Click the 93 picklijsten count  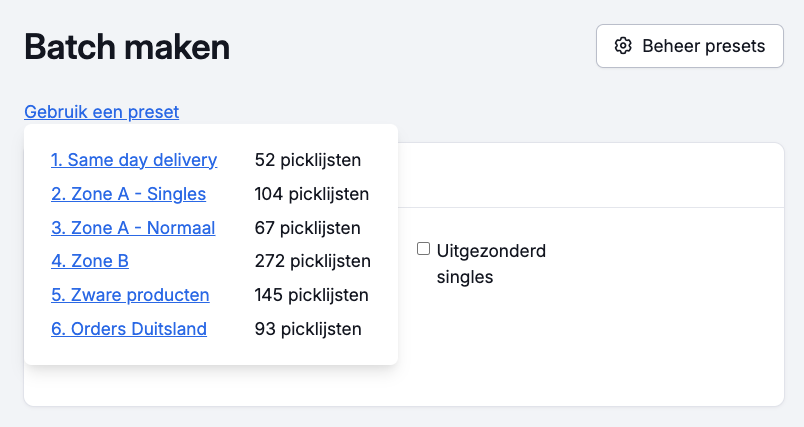pyautogui.click(x=308, y=329)
